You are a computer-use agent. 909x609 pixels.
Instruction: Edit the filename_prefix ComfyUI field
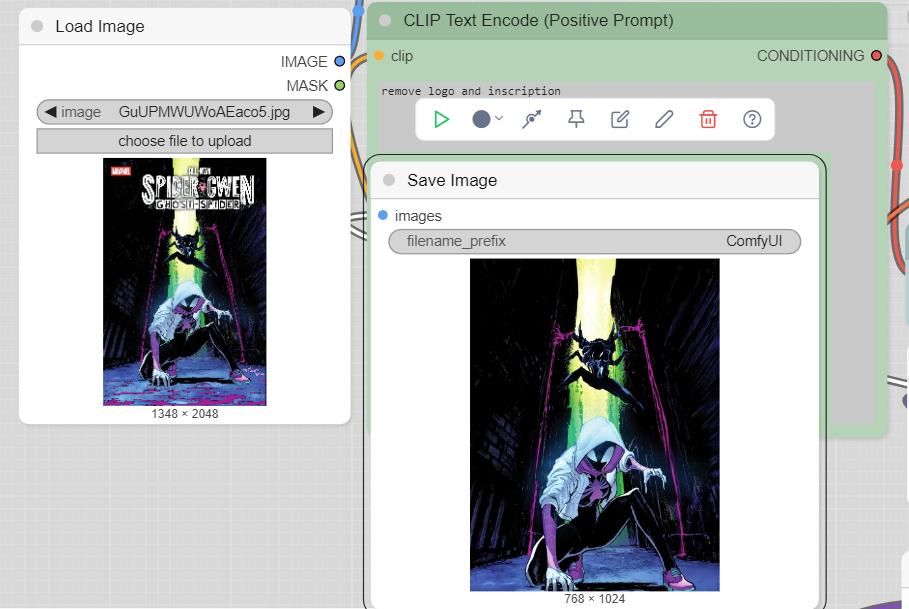click(x=594, y=241)
